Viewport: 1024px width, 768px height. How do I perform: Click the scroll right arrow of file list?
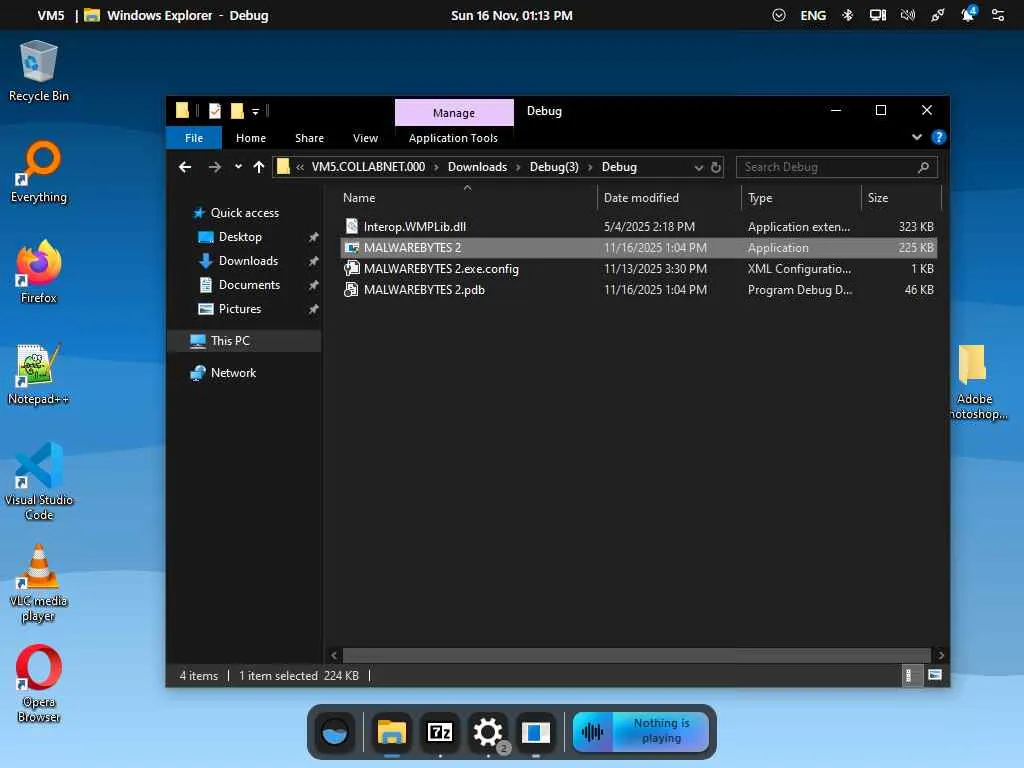[940, 655]
